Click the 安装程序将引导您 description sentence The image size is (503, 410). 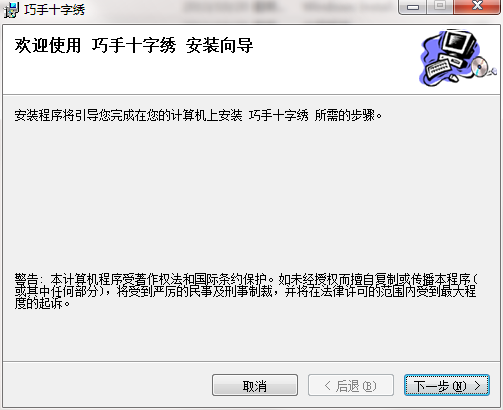click(198, 115)
